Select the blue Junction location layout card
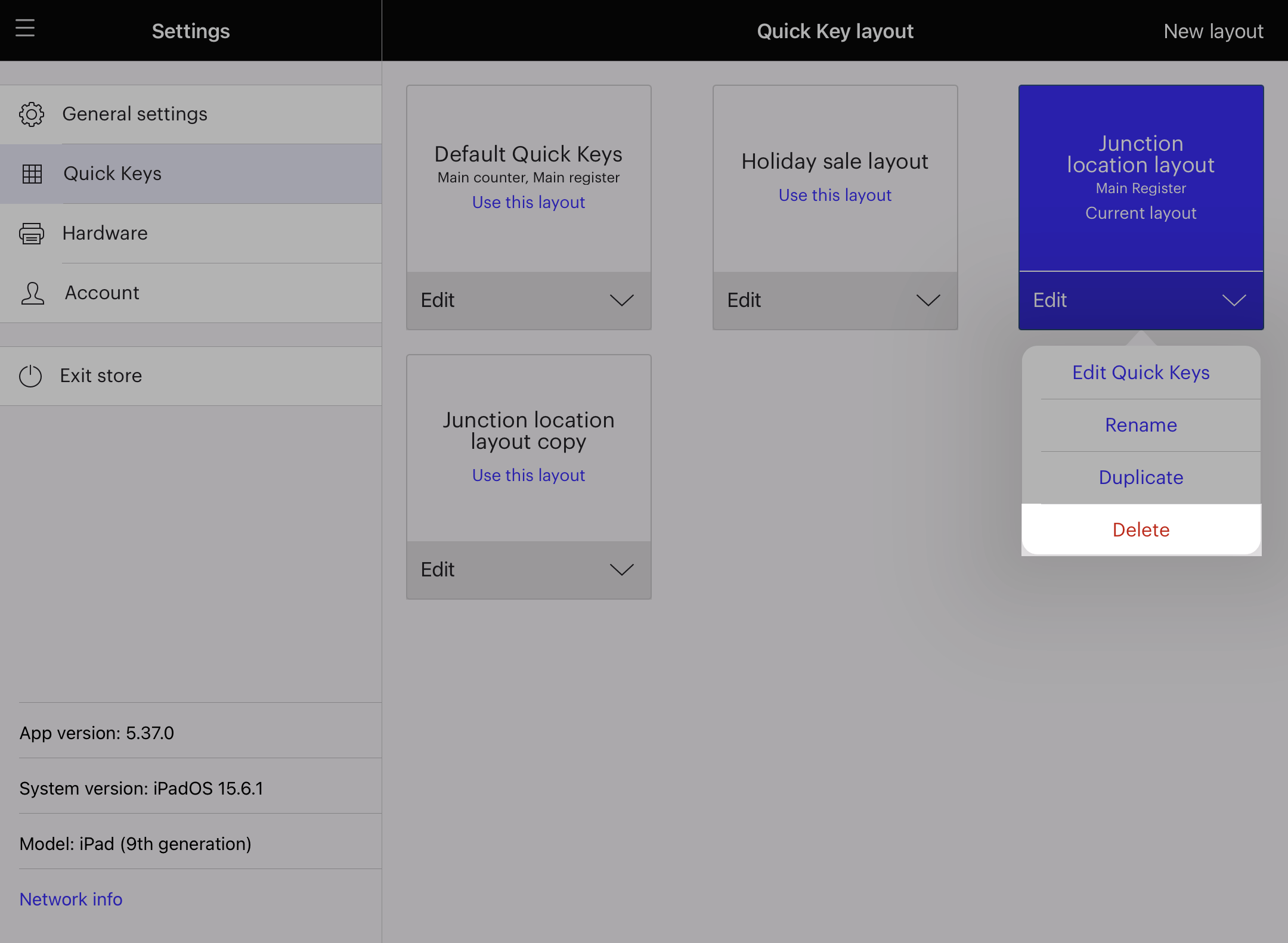Viewport: 1288px width, 943px height. tap(1141, 179)
